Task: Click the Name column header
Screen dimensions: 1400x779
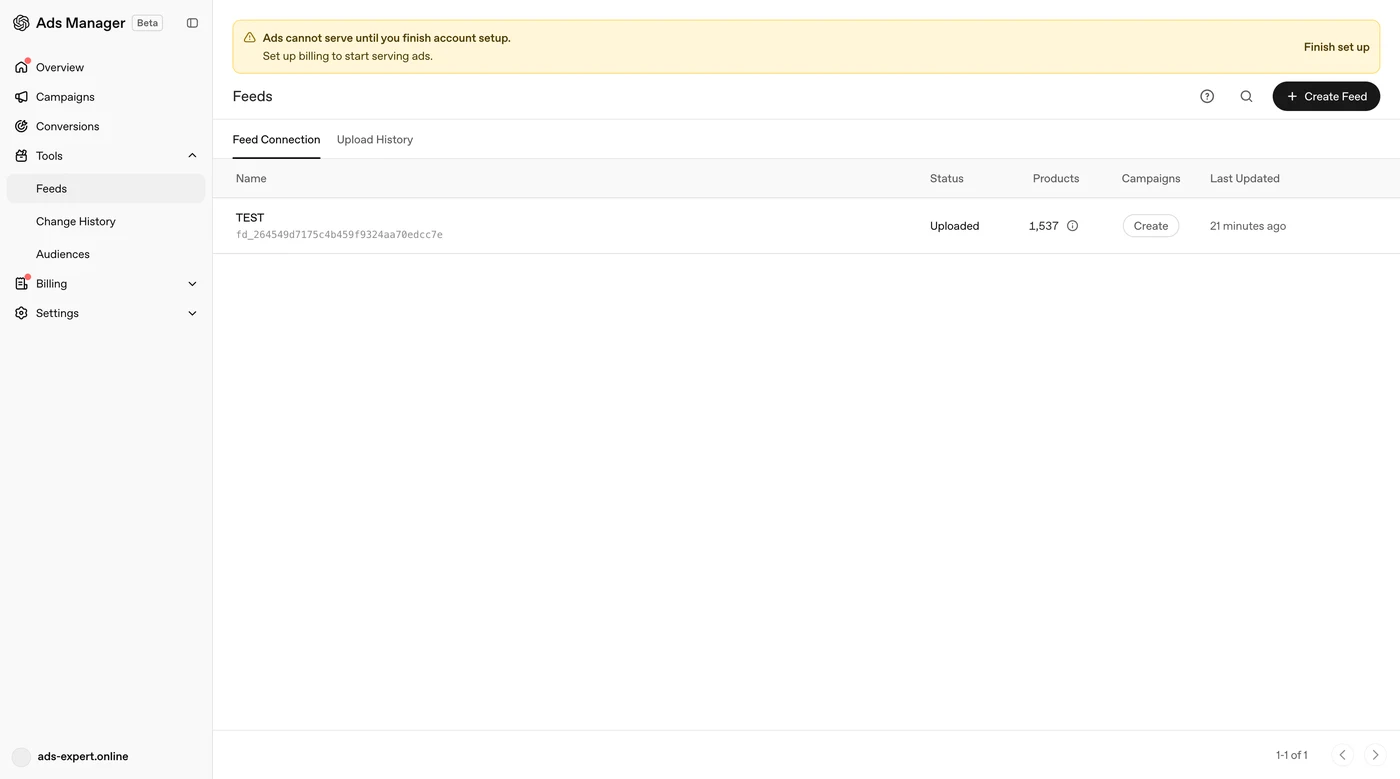Action: coord(251,179)
